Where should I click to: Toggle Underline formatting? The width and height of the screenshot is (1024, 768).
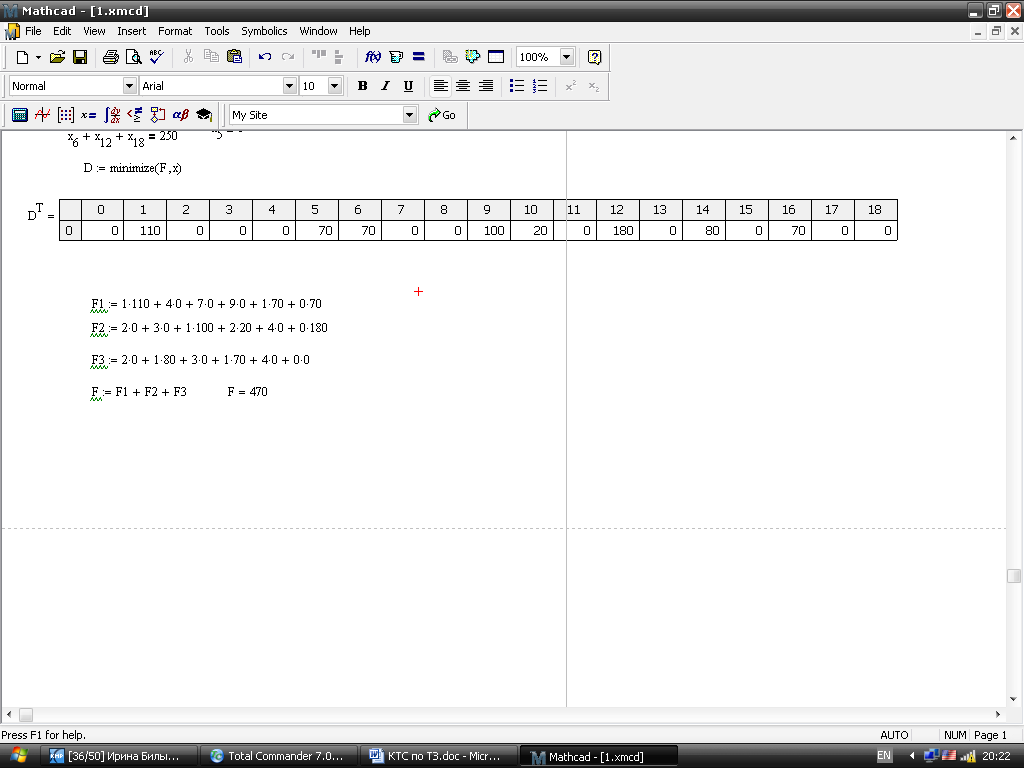tap(408, 86)
